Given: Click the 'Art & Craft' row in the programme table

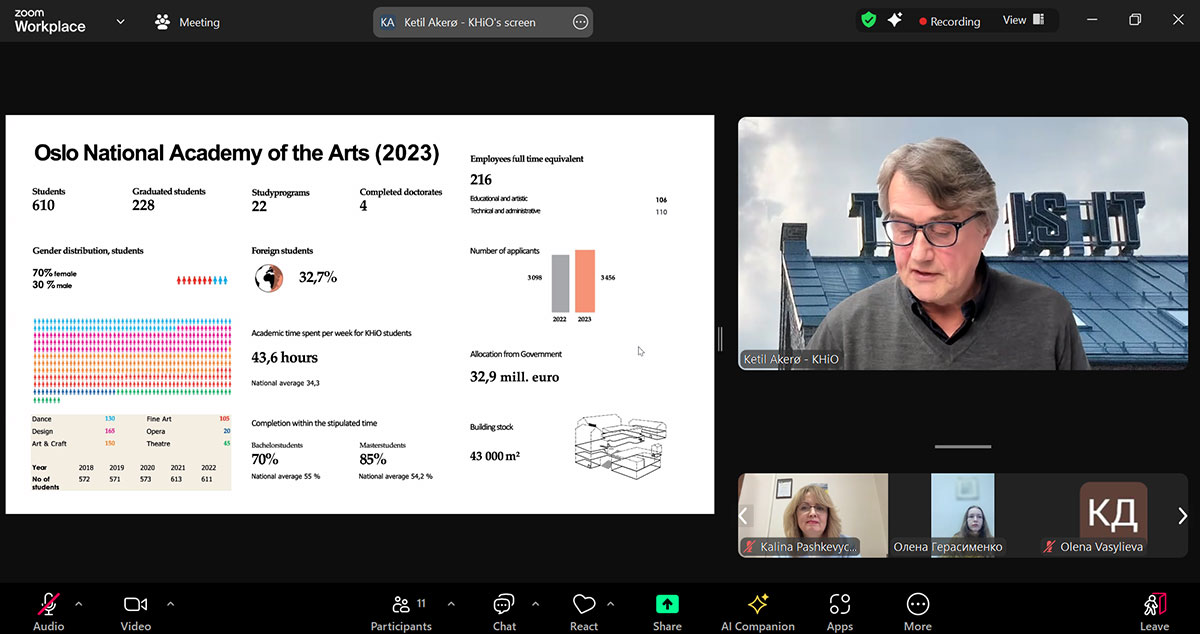Looking at the screenshot, I should coord(74,443).
